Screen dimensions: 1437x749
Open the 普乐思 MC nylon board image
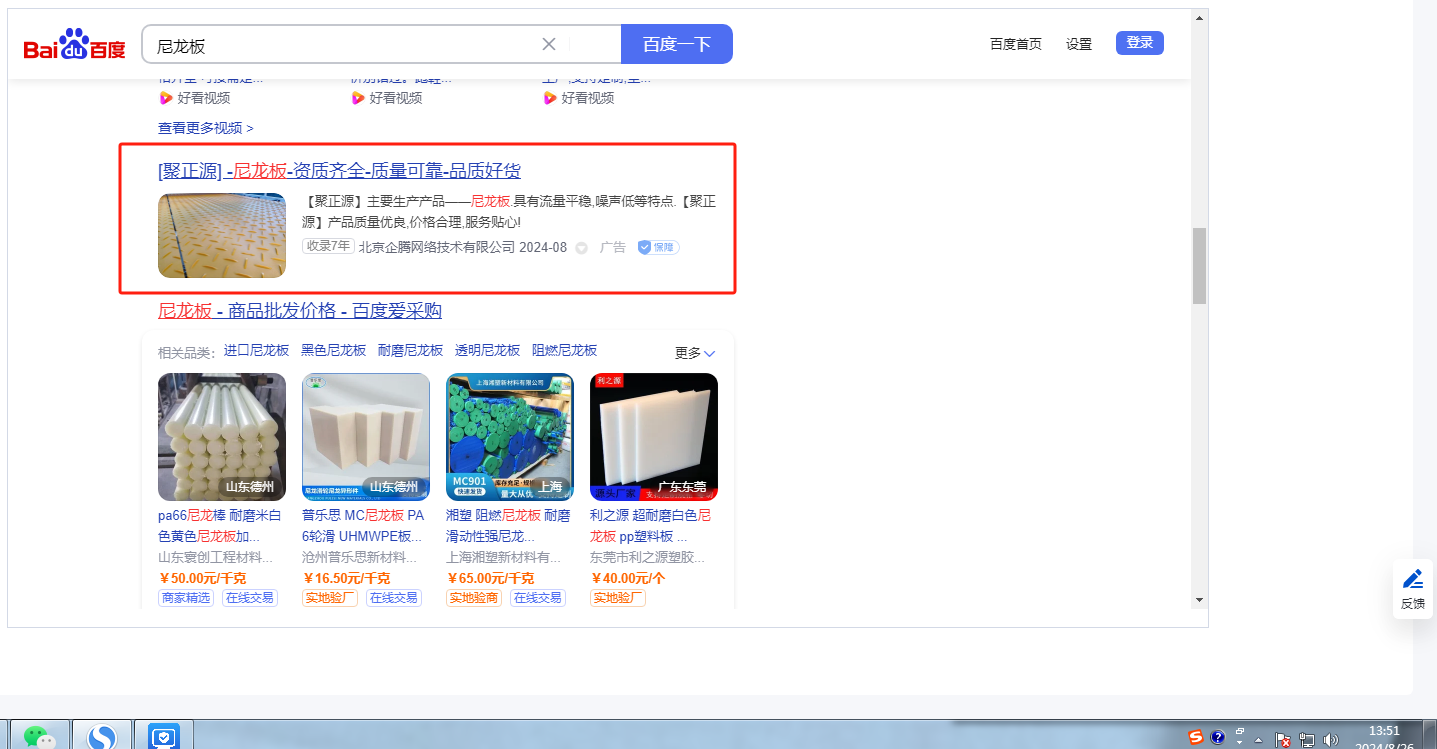point(366,437)
